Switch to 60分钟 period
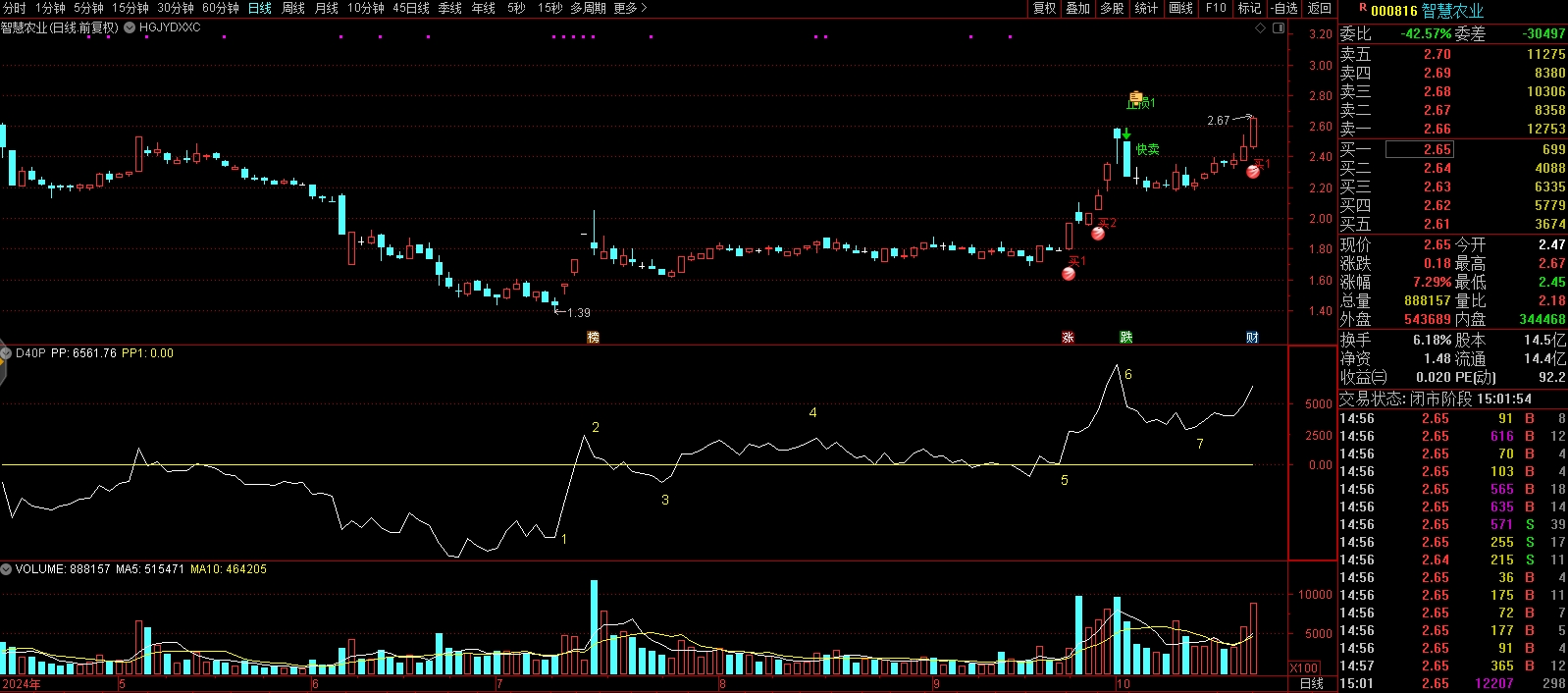Image resolution: width=1568 pixels, height=693 pixels. pos(221,8)
